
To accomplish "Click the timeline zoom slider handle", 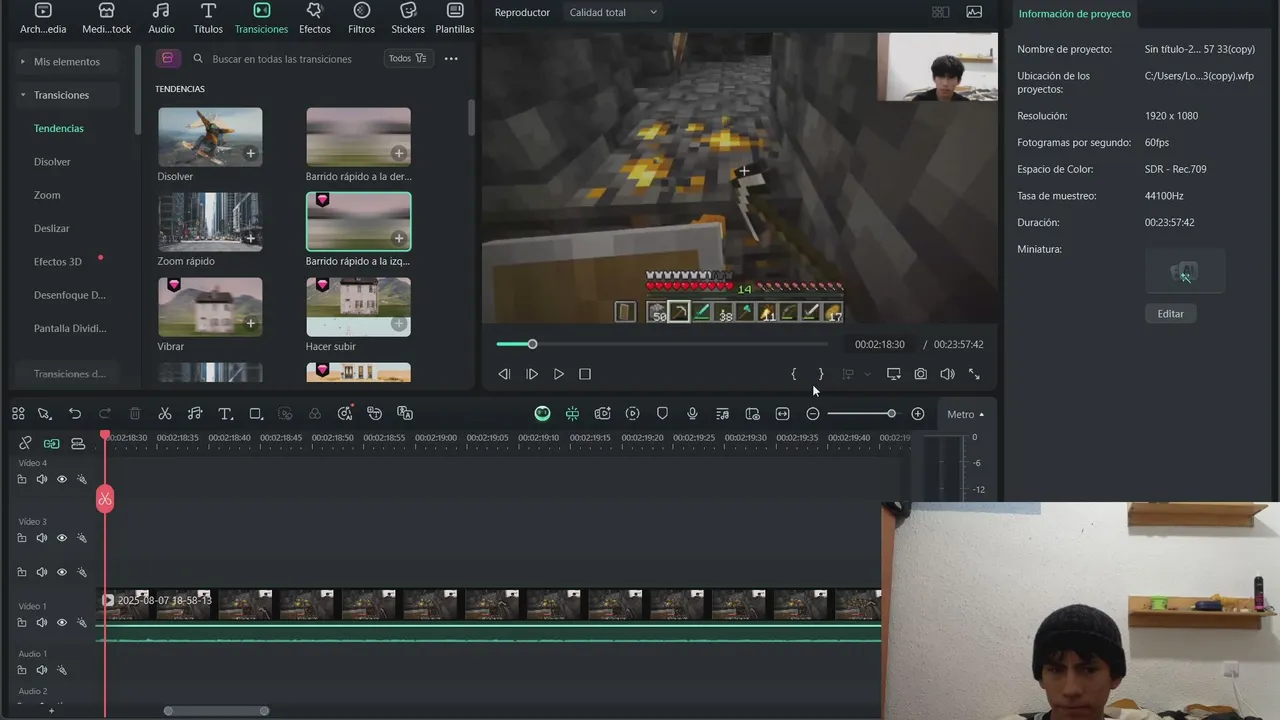I will [x=891, y=413].
